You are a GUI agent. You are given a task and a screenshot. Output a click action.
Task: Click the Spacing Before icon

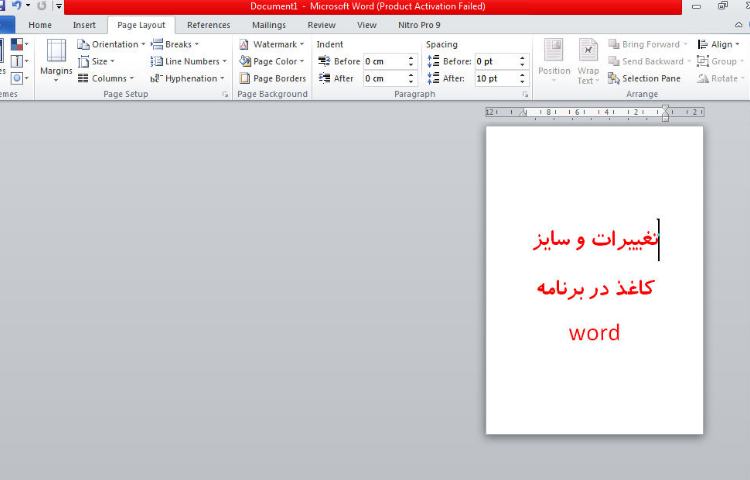tap(433, 61)
